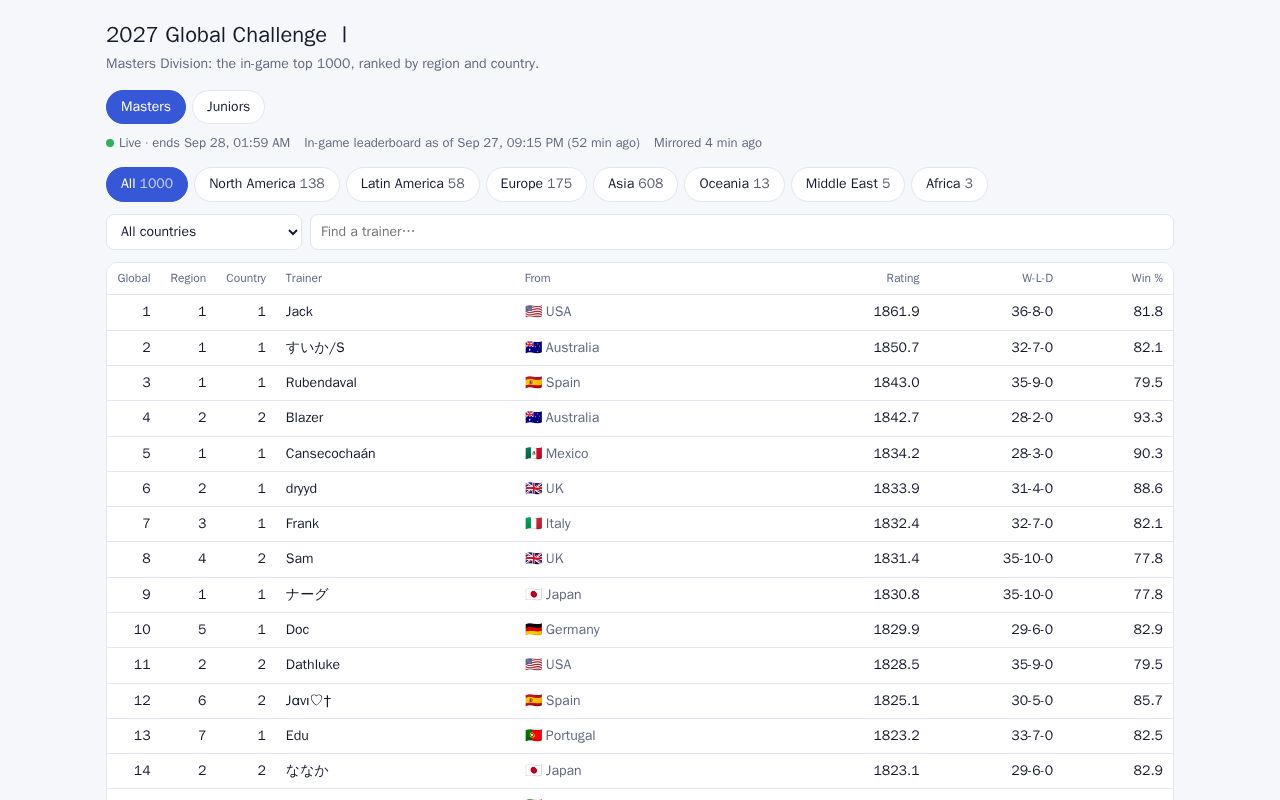Switch to the Juniors division
This screenshot has width=1280, height=800.
pos(228,107)
